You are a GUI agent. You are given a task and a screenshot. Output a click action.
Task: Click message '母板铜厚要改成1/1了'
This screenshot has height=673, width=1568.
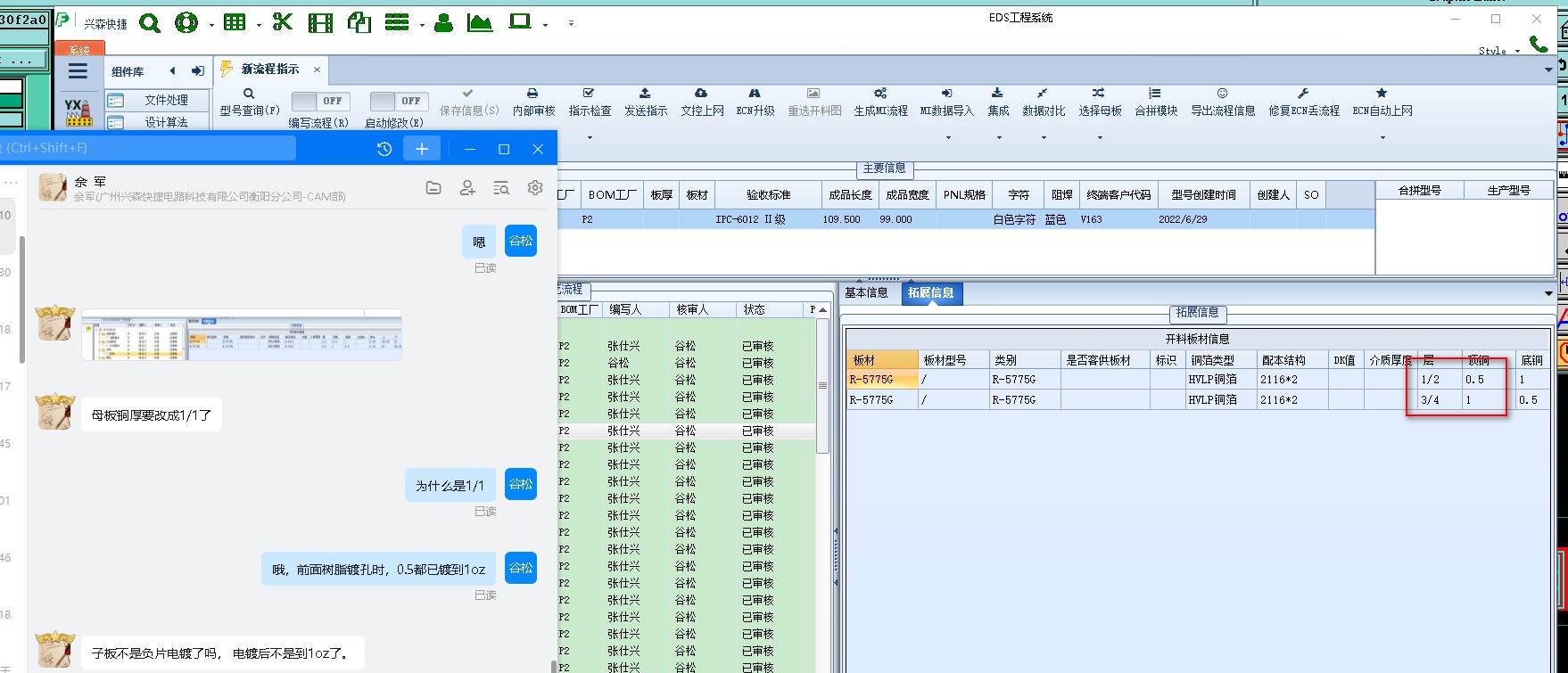(151, 415)
